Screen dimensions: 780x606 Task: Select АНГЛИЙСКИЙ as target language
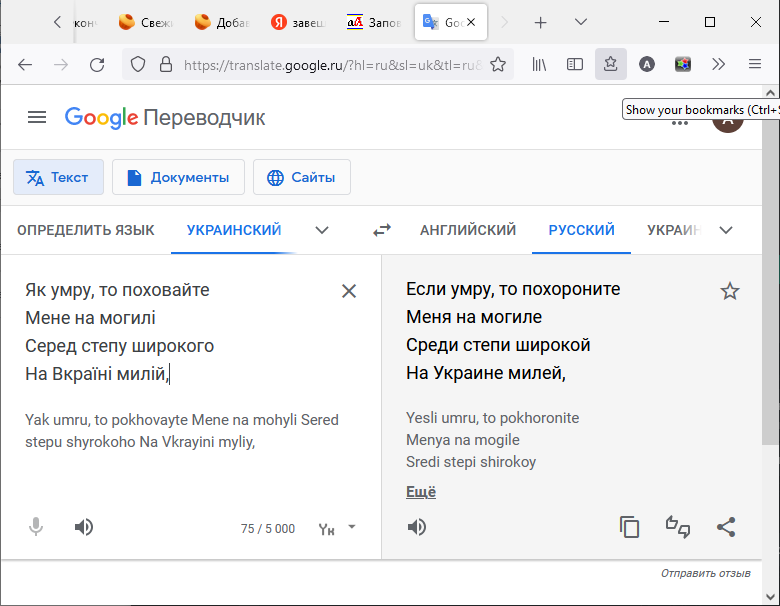(x=468, y=230)
